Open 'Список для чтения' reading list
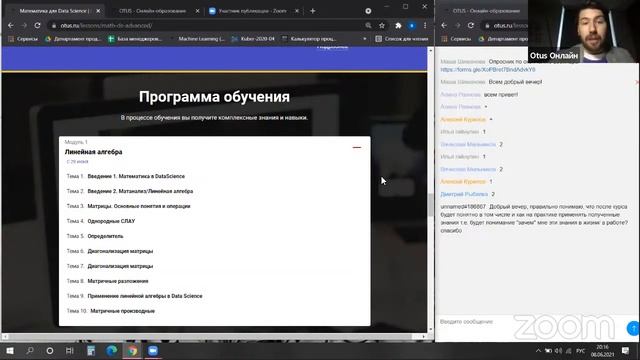This screenshot has height=360, width=640. click(x=402, y=39)
